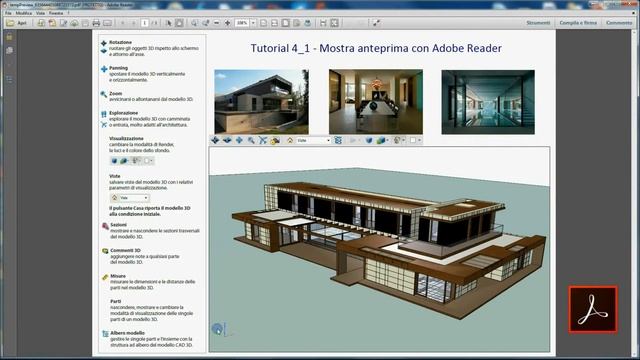Image resolution: width=640 pixels, height=360 pixels.
Task: Go to previous page arrow
Action: pyautogui.click(x=122, y=23)
